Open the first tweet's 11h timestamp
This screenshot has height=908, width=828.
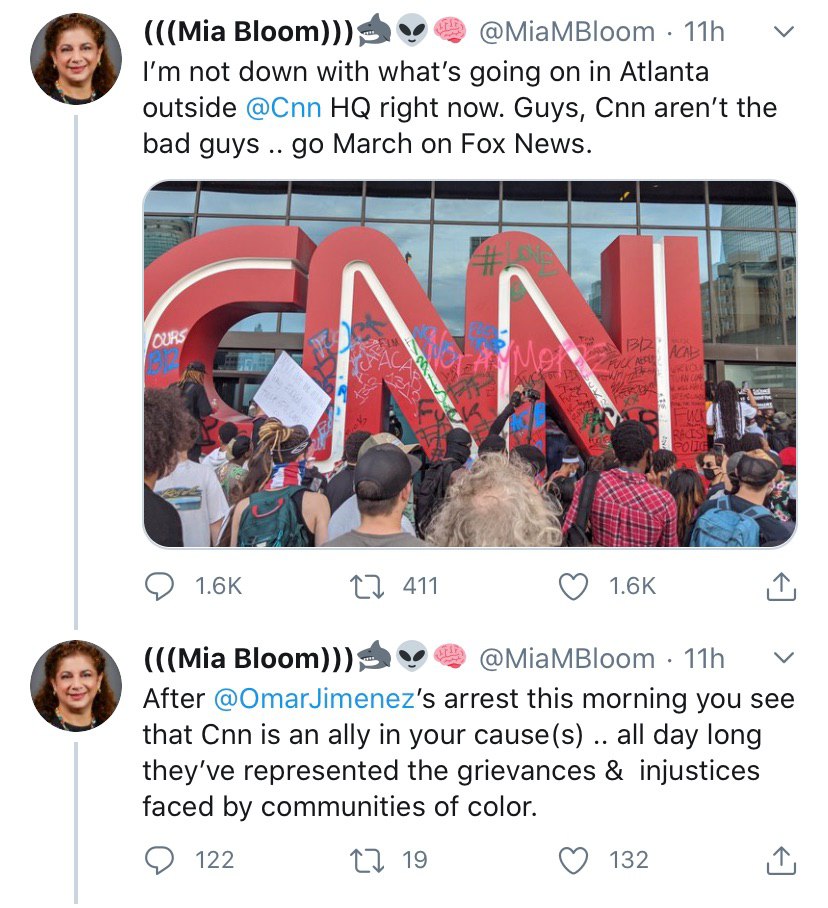click(704, 32)
